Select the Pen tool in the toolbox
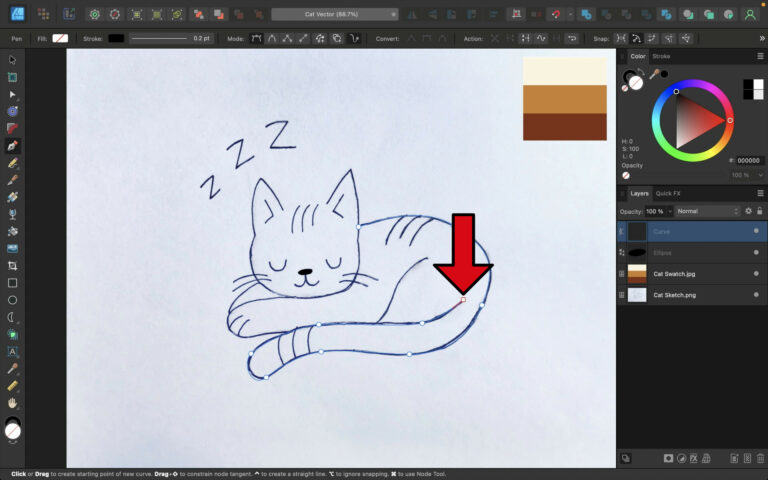The width and height of the screenshot is (768, 480). (12, 145)
